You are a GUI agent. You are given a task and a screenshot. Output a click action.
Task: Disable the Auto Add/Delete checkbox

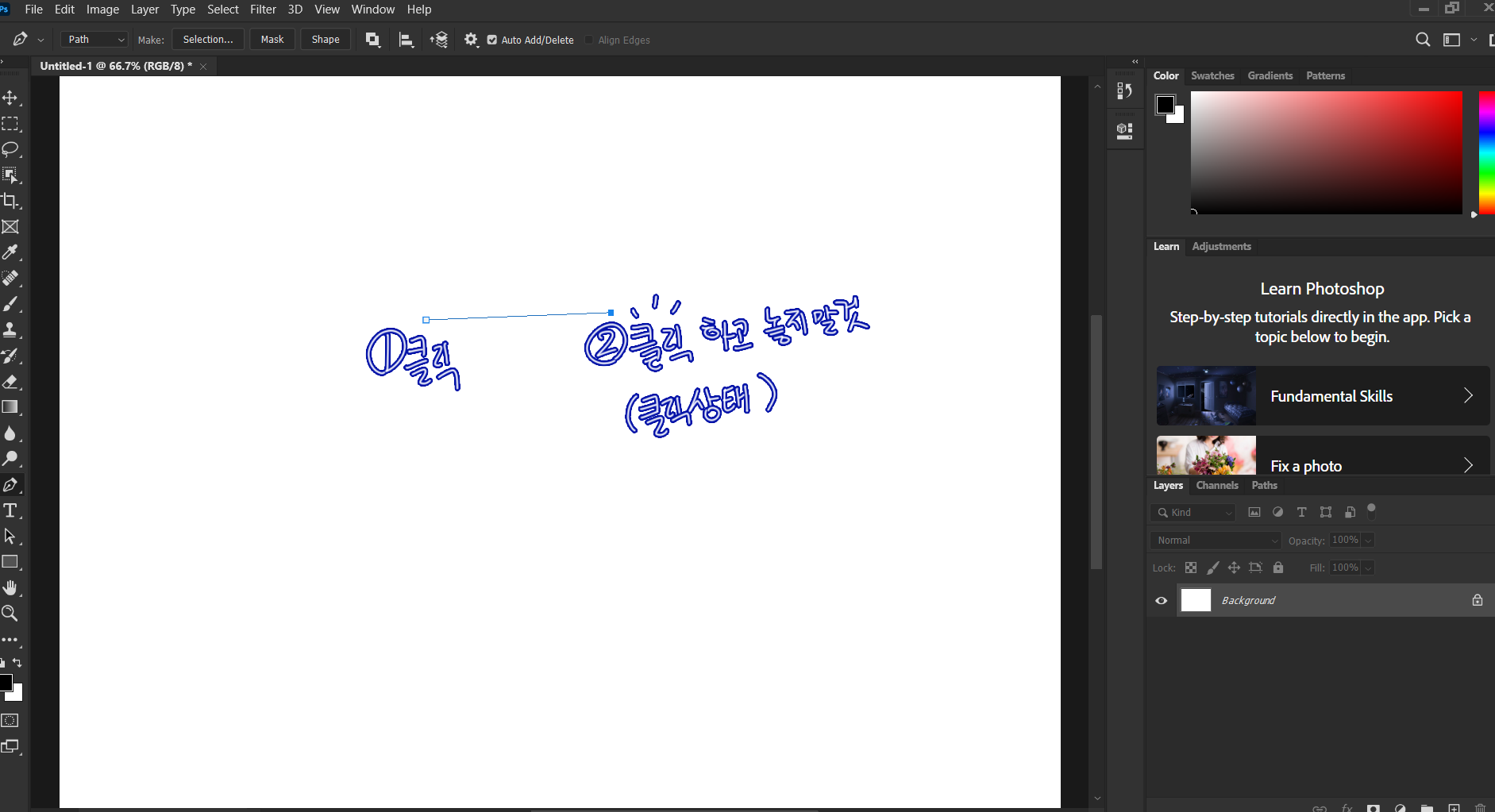(x=492, y=40)
